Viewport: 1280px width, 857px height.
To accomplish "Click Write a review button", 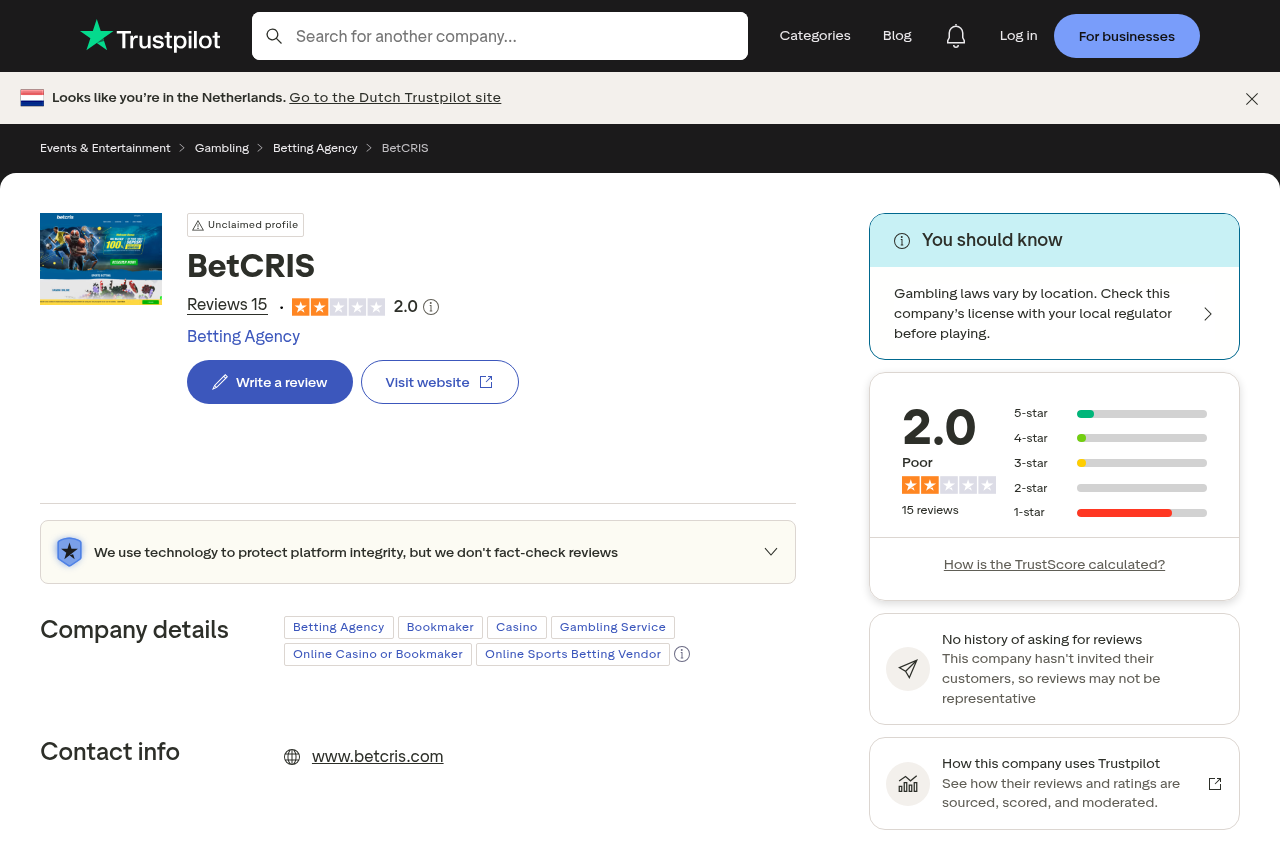I will [x=270, y=382].
